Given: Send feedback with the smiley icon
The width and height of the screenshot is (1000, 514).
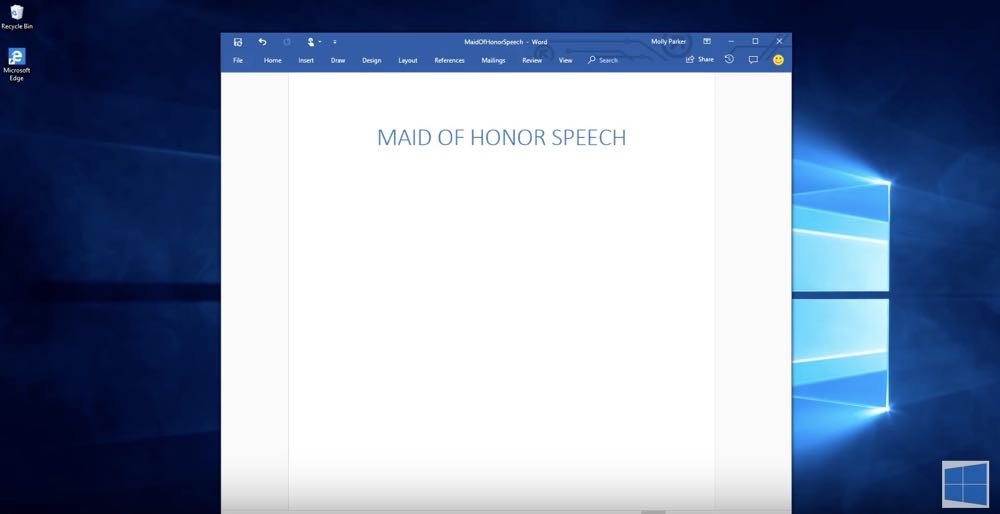Looking at the screenshot, I should pos(778,60).
